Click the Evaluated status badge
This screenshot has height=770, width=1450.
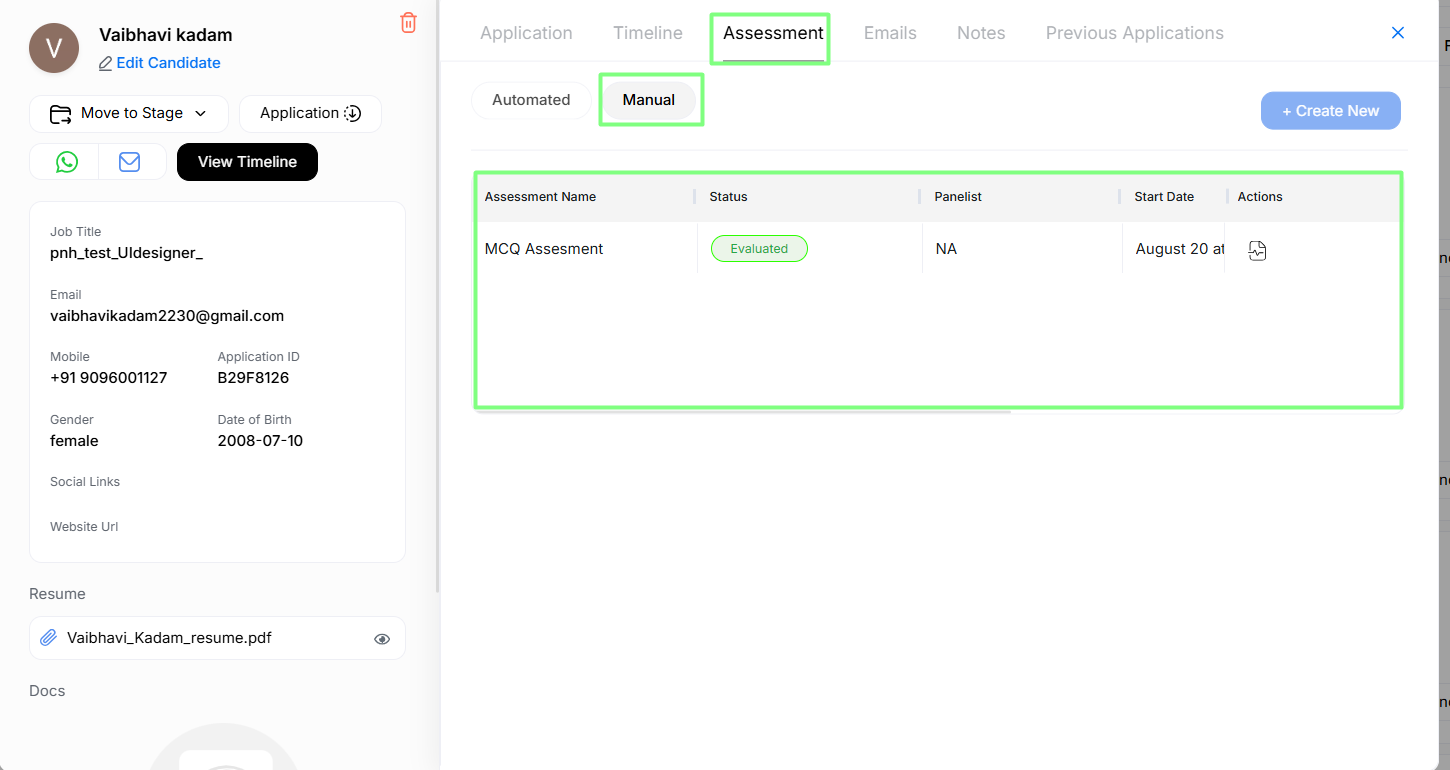coord(759,249)
